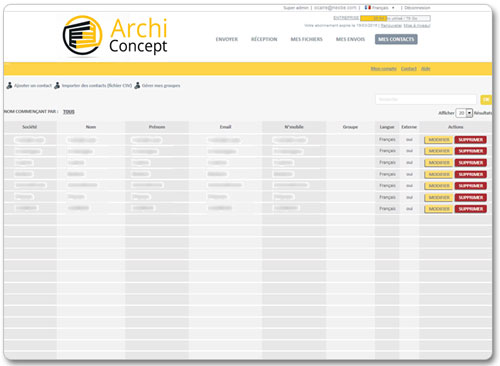This screenshot has height=366, width=500.
Task: Click the Déconnexion link
Action: coord(417,7)
